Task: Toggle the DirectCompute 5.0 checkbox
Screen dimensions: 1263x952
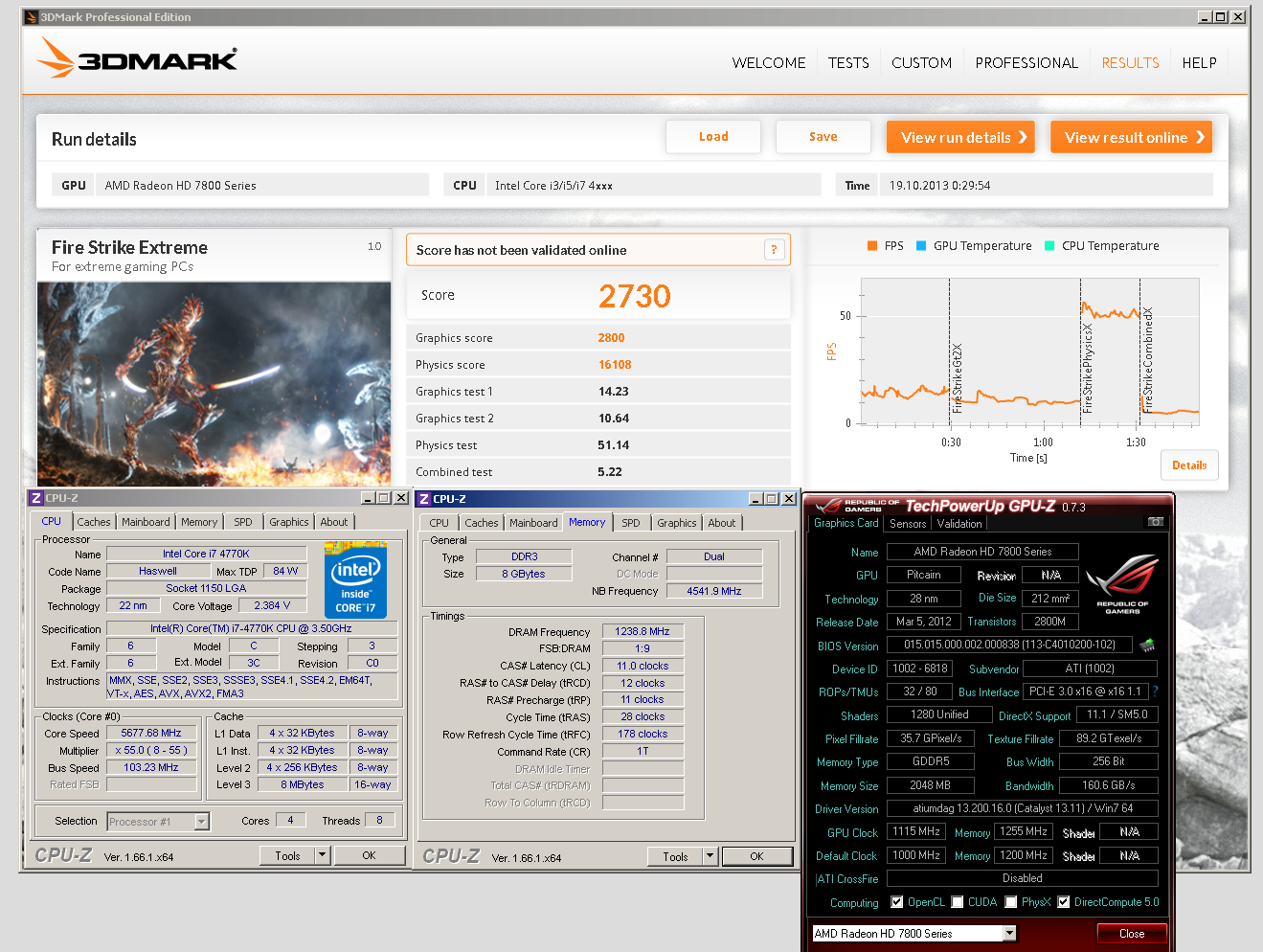Action: tap(1063, 902)
